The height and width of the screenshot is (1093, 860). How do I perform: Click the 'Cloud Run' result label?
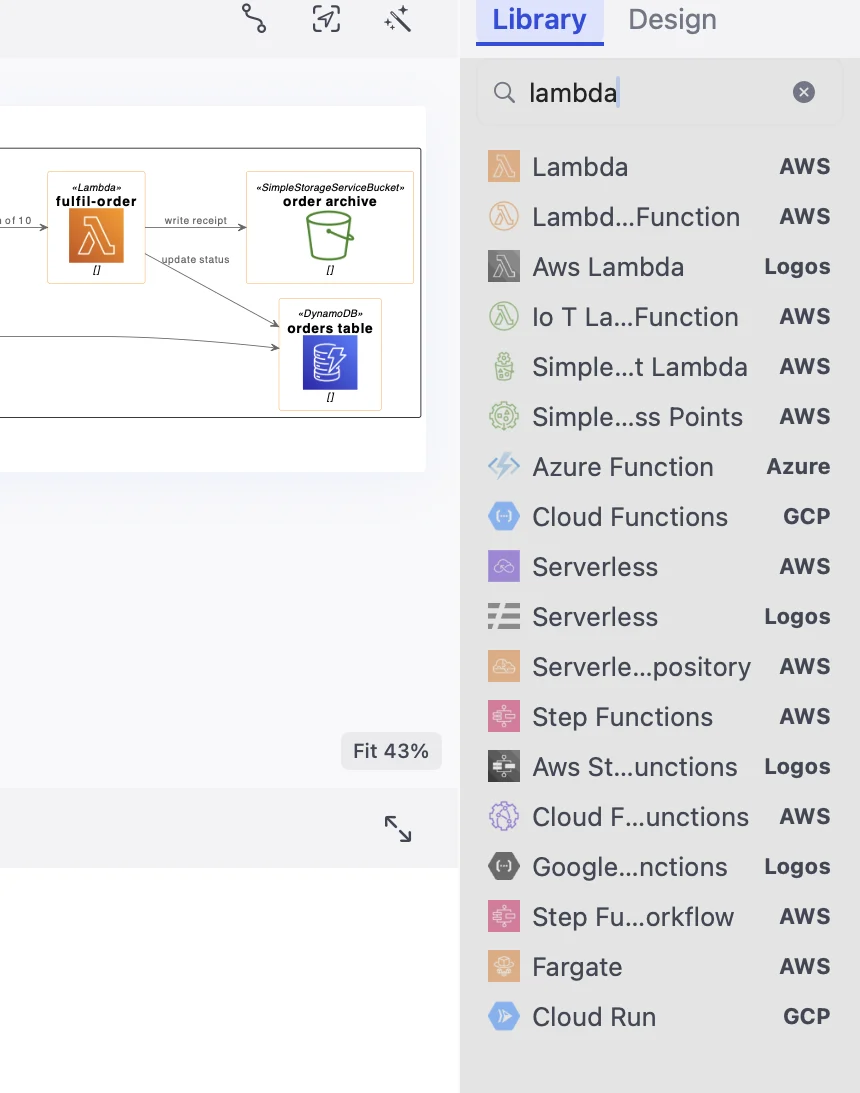(594, 1017)
